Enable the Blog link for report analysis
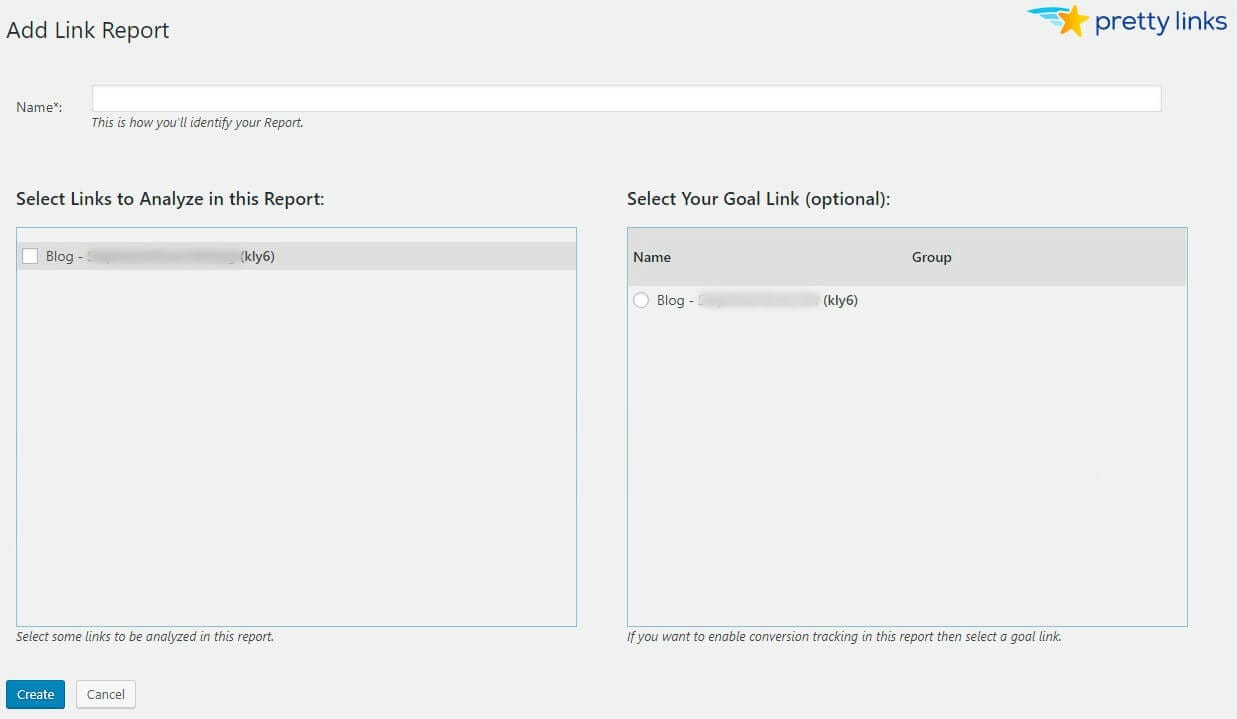The image size is (1237, 719). click(x=30, y=256)
